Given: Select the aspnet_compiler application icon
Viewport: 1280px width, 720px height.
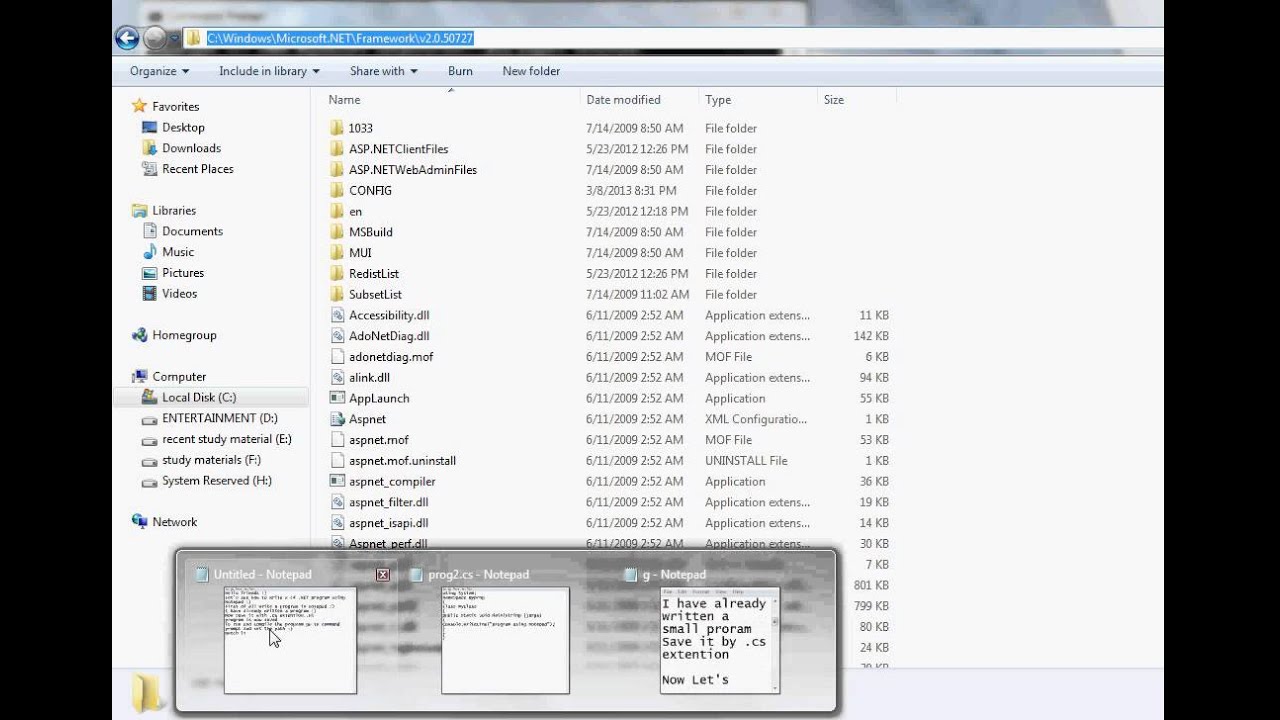Looking at the screenshot, I should click(x=337, y=481).
